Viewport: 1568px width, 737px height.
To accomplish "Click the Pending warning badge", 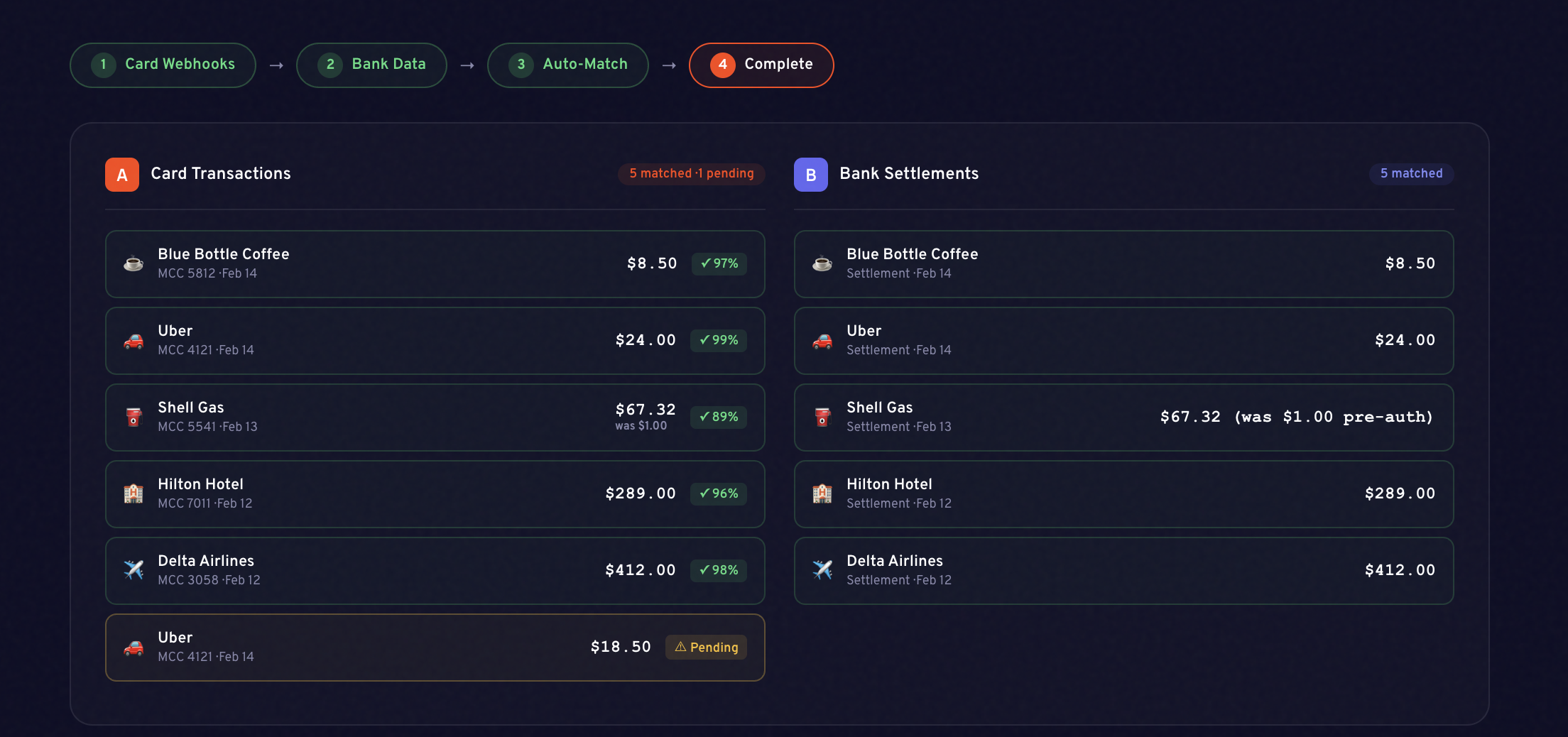I will point(706,648).
